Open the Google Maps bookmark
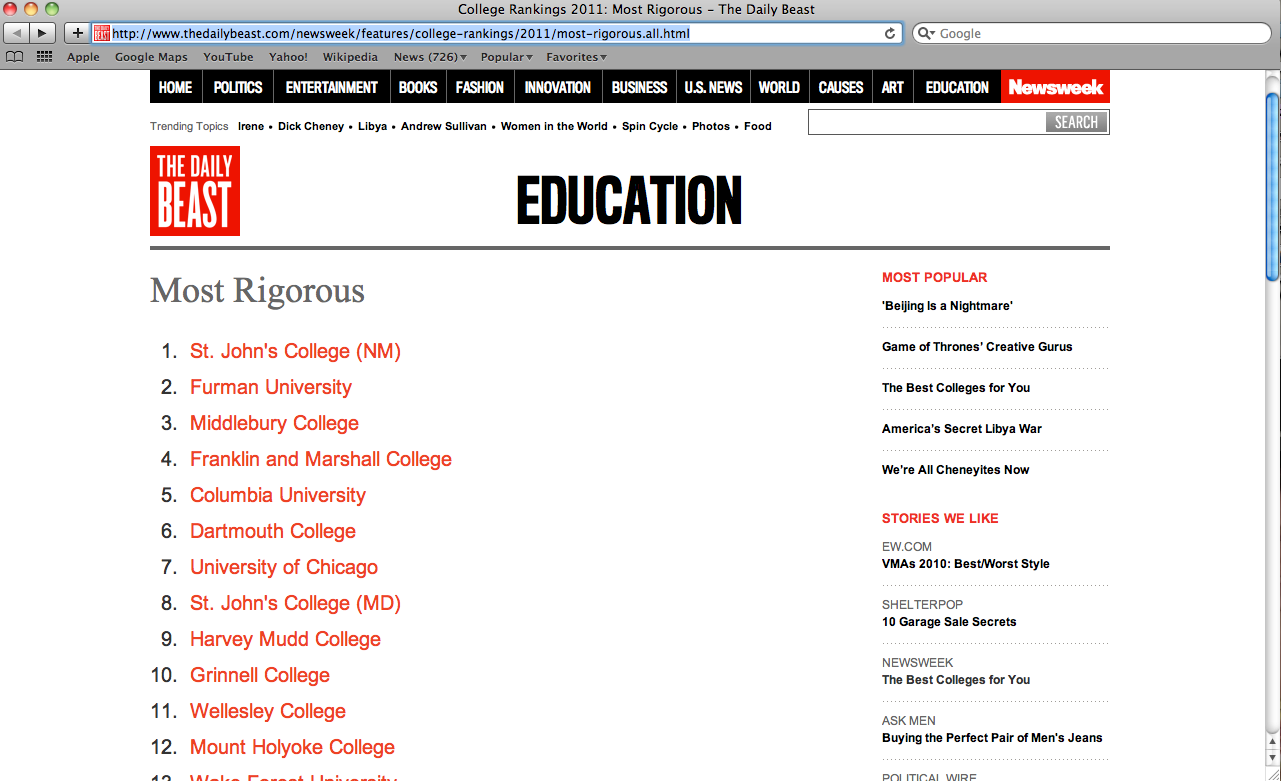This screenshot has height=781, width=1281. [x=151, y=57]
